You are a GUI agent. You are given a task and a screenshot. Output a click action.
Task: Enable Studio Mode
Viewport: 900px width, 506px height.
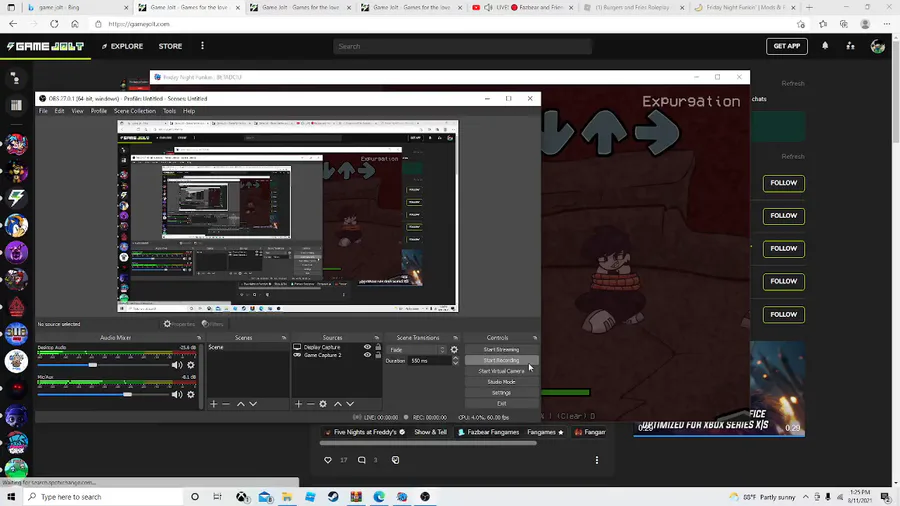click(501, 382)
